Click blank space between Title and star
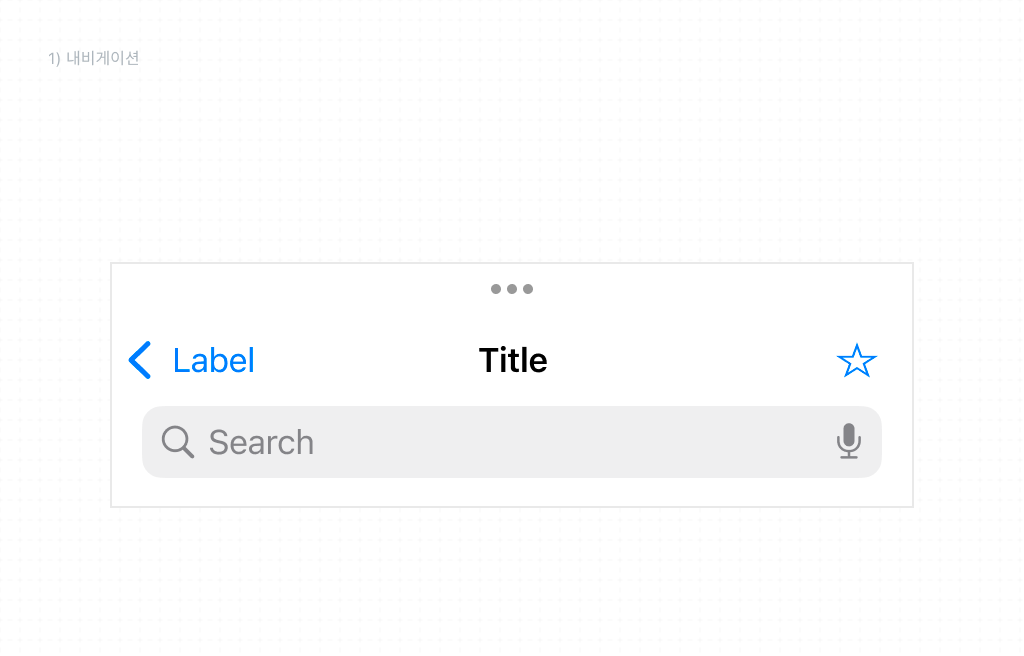Image resolution: width=1024 pixels, height=656 pixels. coord(690,360)
